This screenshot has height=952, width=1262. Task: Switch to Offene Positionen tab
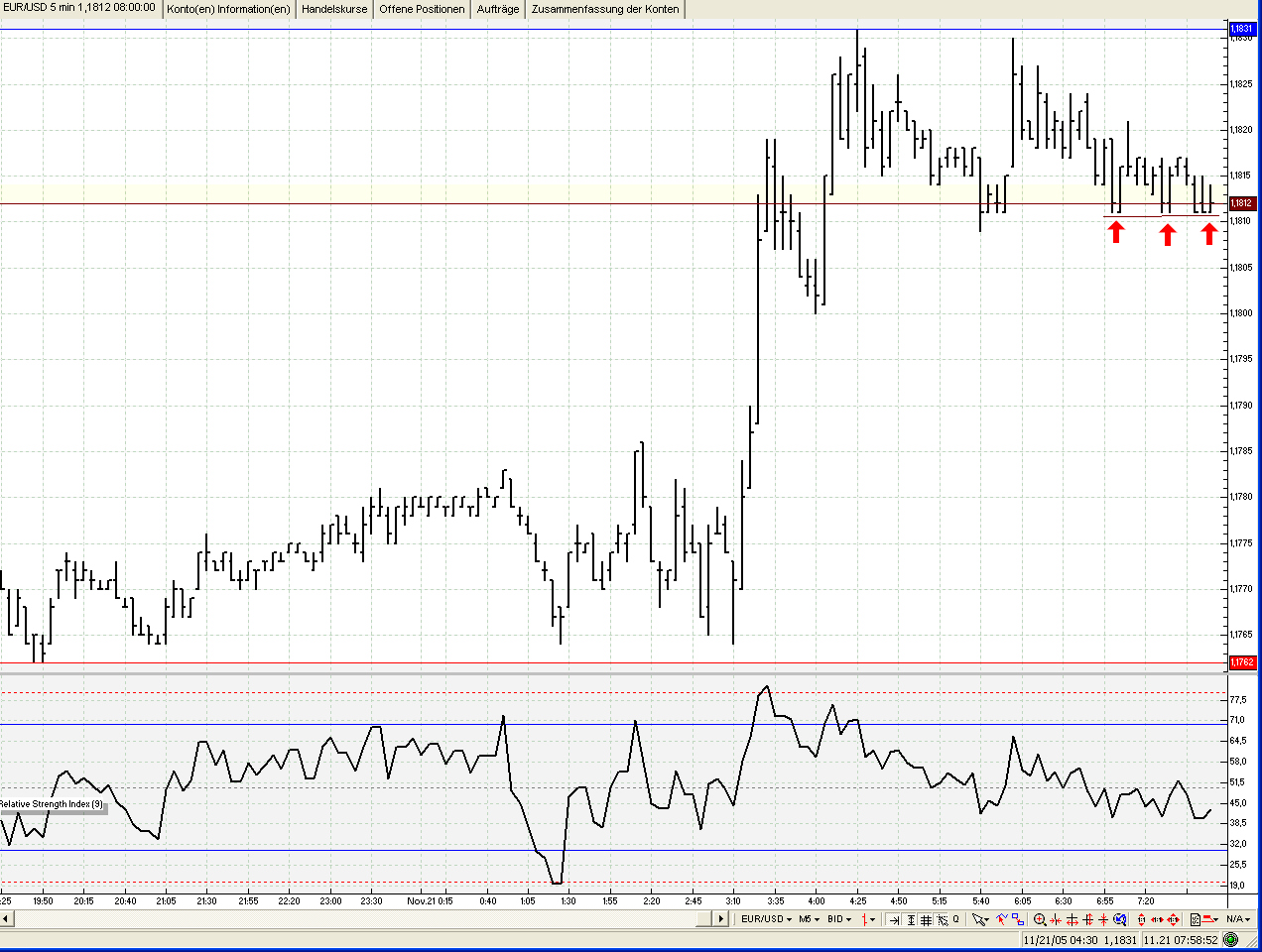click(x=422, y=9)
